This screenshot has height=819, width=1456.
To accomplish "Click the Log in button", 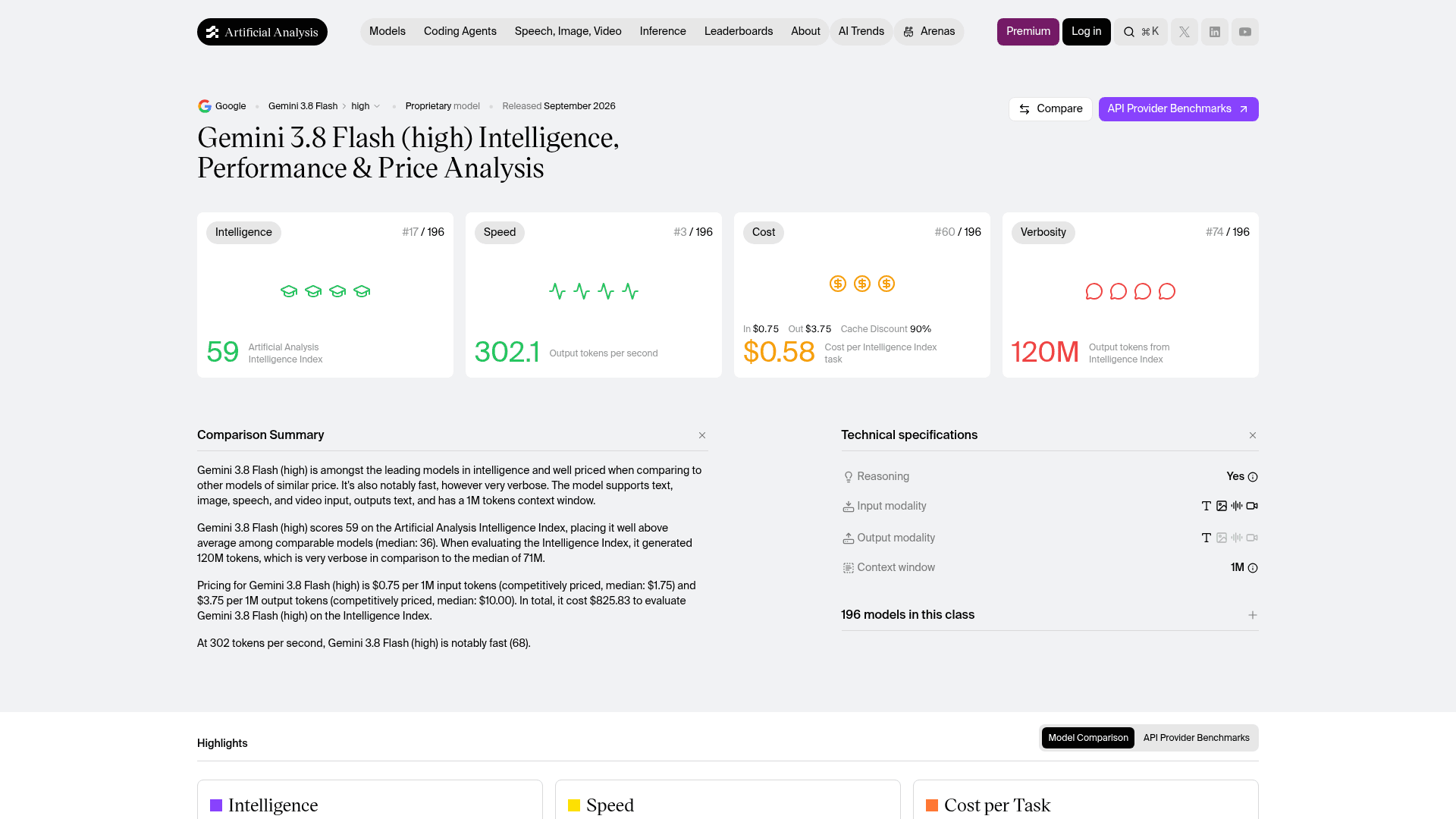I will [x=1087, y=32].
